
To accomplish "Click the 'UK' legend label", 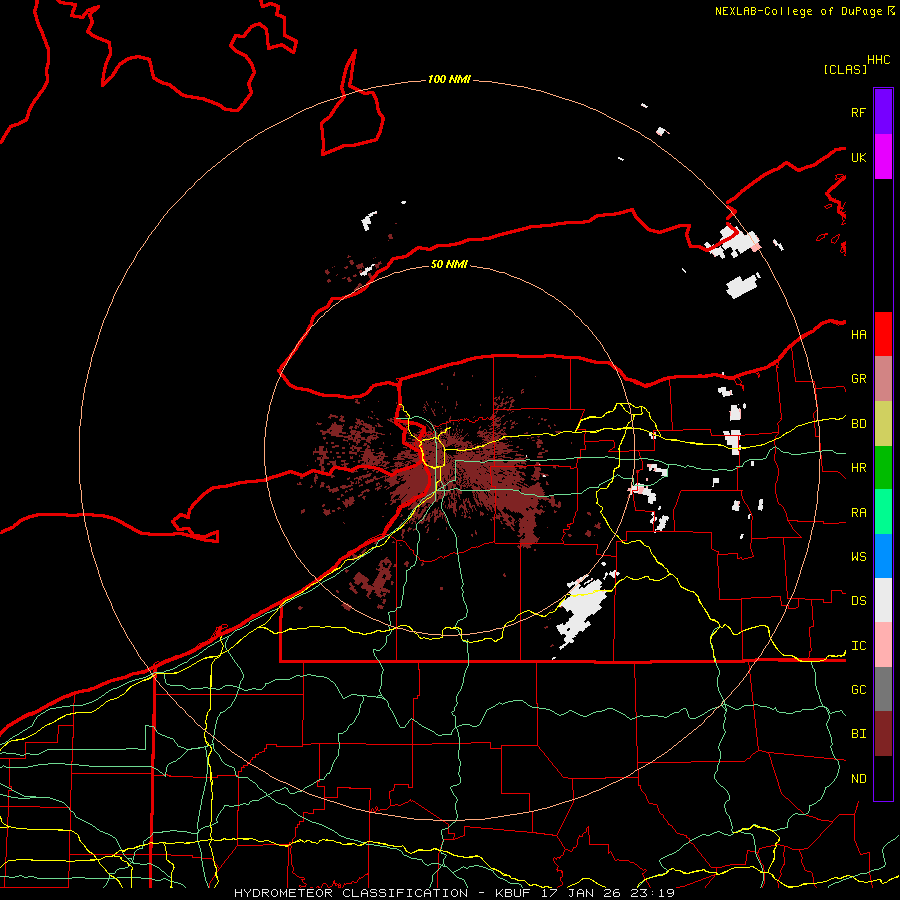I will click(x=858, y=158).
